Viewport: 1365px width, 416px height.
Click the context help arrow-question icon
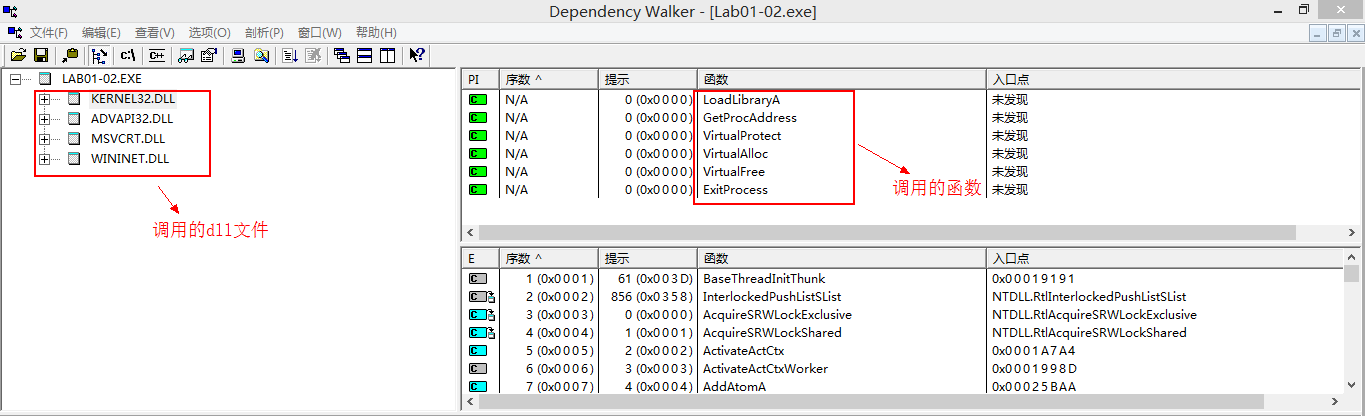coord(417,55)
